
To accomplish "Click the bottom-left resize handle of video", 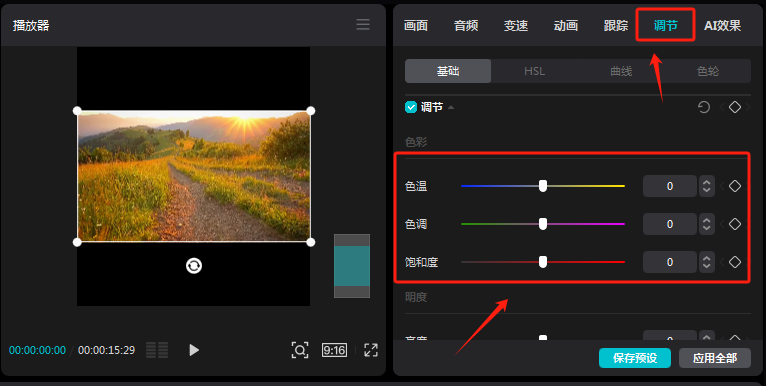I will tap(77, 242).
